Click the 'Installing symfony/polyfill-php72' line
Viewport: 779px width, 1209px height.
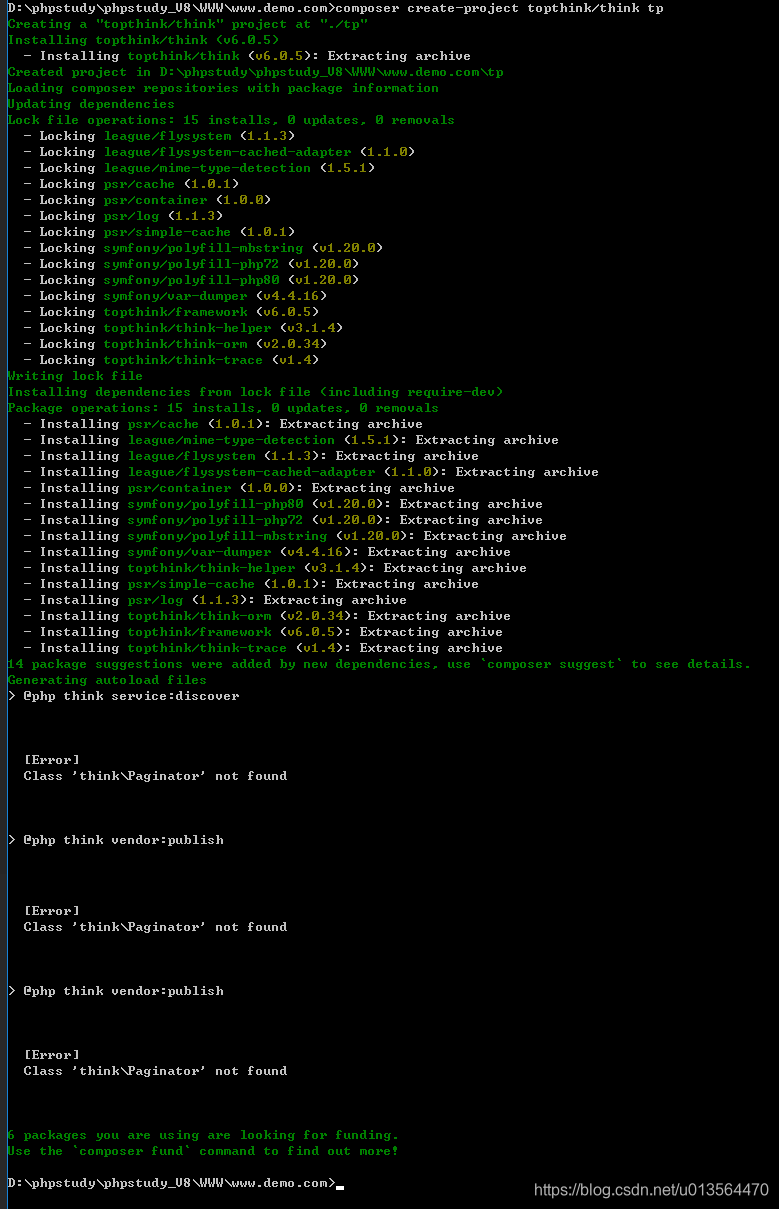click(283, 520)
